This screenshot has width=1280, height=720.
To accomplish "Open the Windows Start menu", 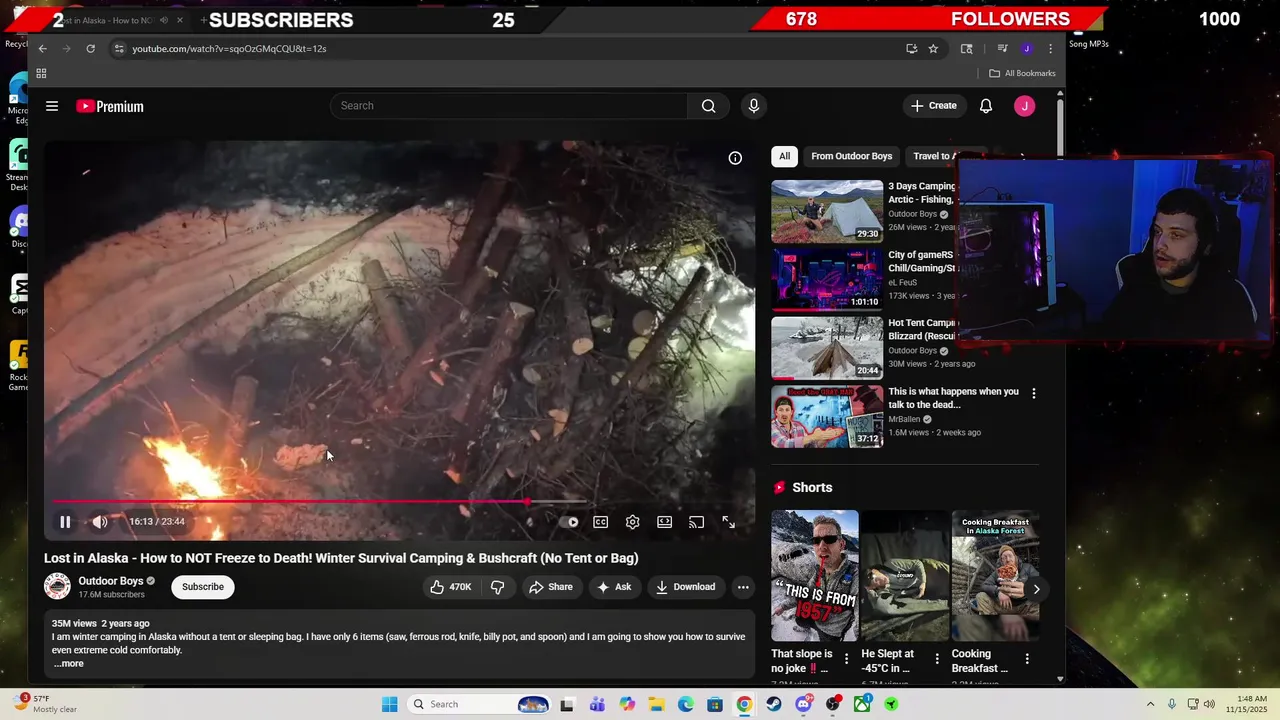I will coord(390,704).
